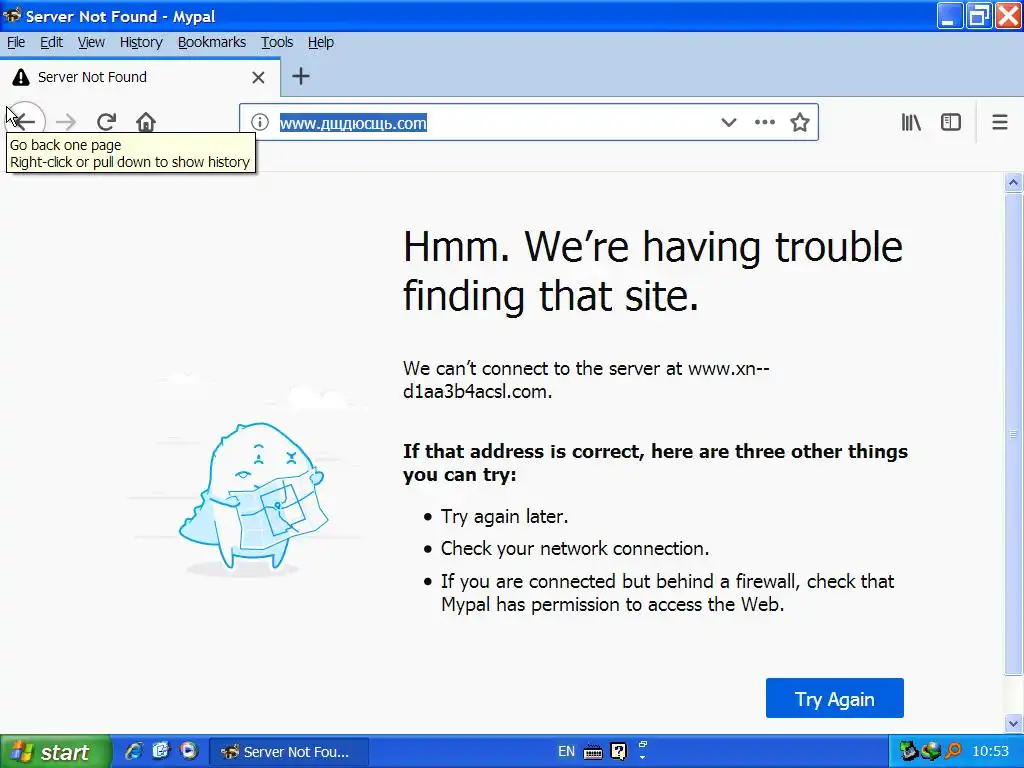
Task: Click language bar keyboard icon
Action: (593, 752)
